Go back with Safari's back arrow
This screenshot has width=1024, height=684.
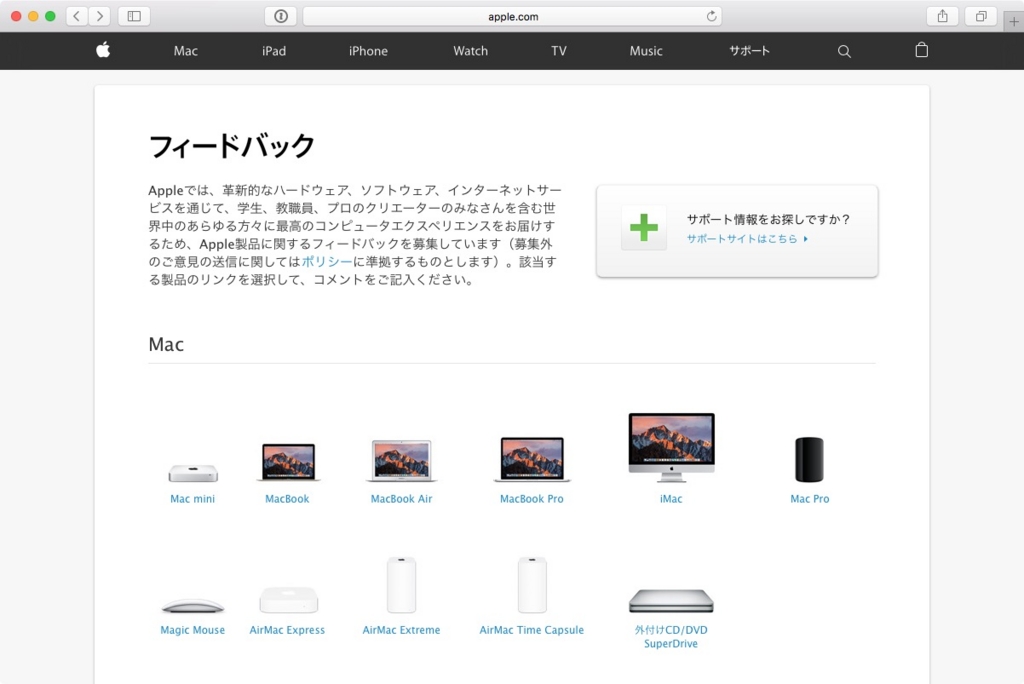point(77,16)
